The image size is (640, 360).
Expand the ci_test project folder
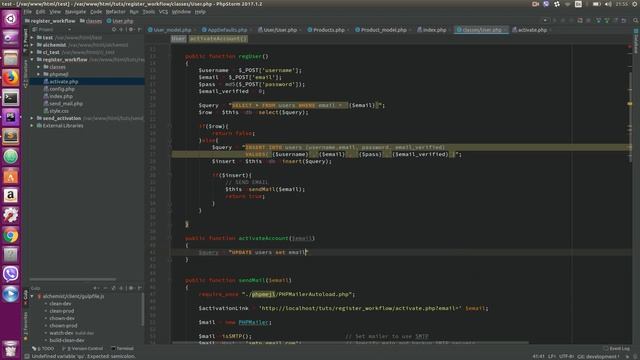coord(32,52)
